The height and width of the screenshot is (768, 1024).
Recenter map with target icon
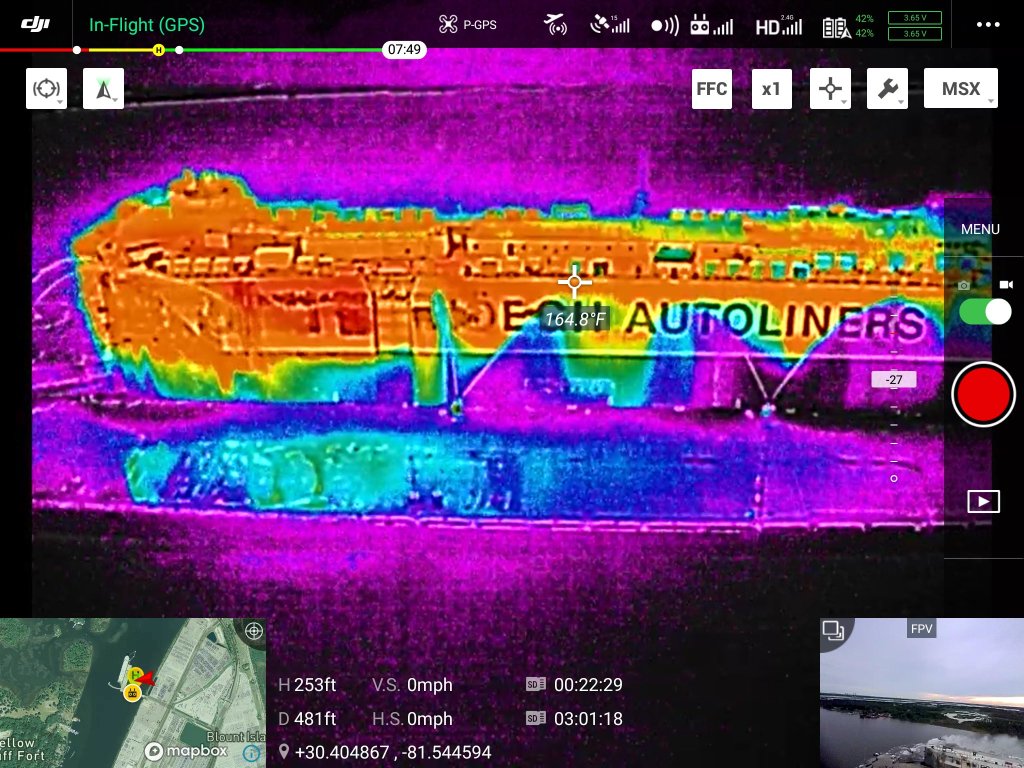[x=253, y=631]
